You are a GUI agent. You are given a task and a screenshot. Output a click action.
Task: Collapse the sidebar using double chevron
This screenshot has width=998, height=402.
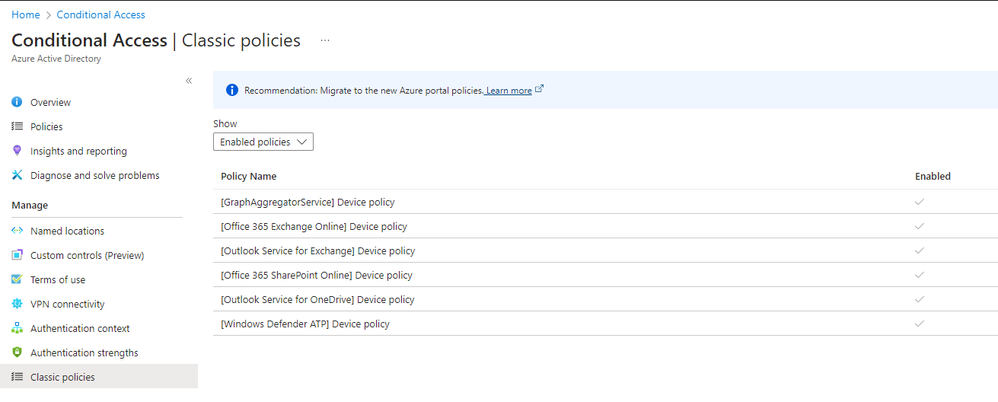pos(189,81)
